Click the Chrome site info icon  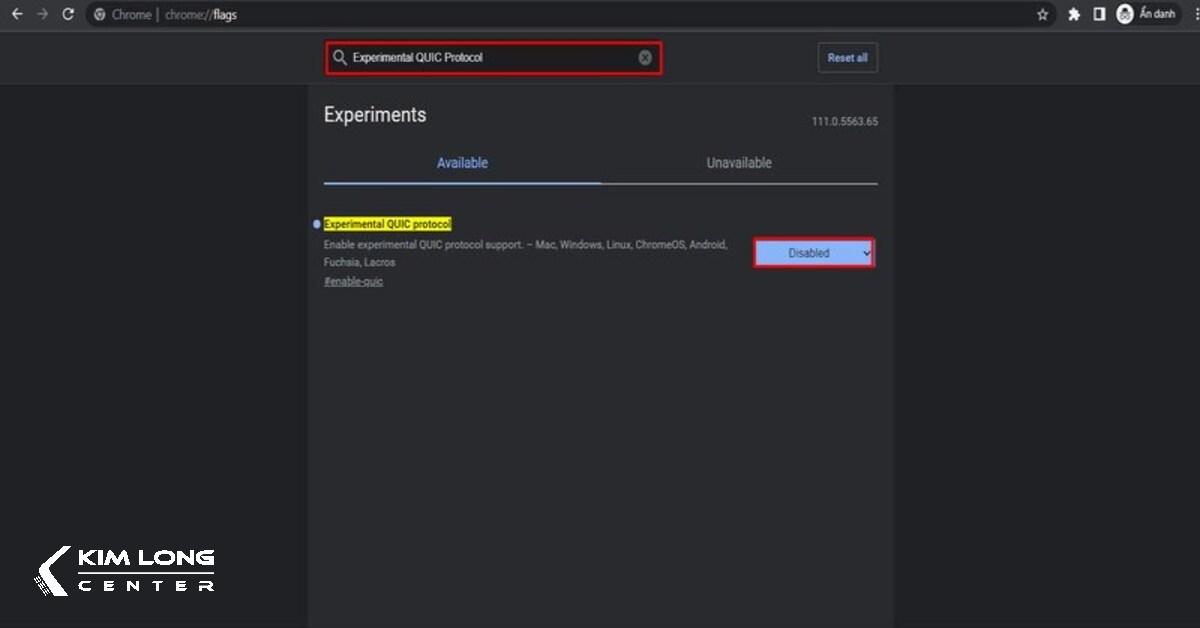pos(100,15)
